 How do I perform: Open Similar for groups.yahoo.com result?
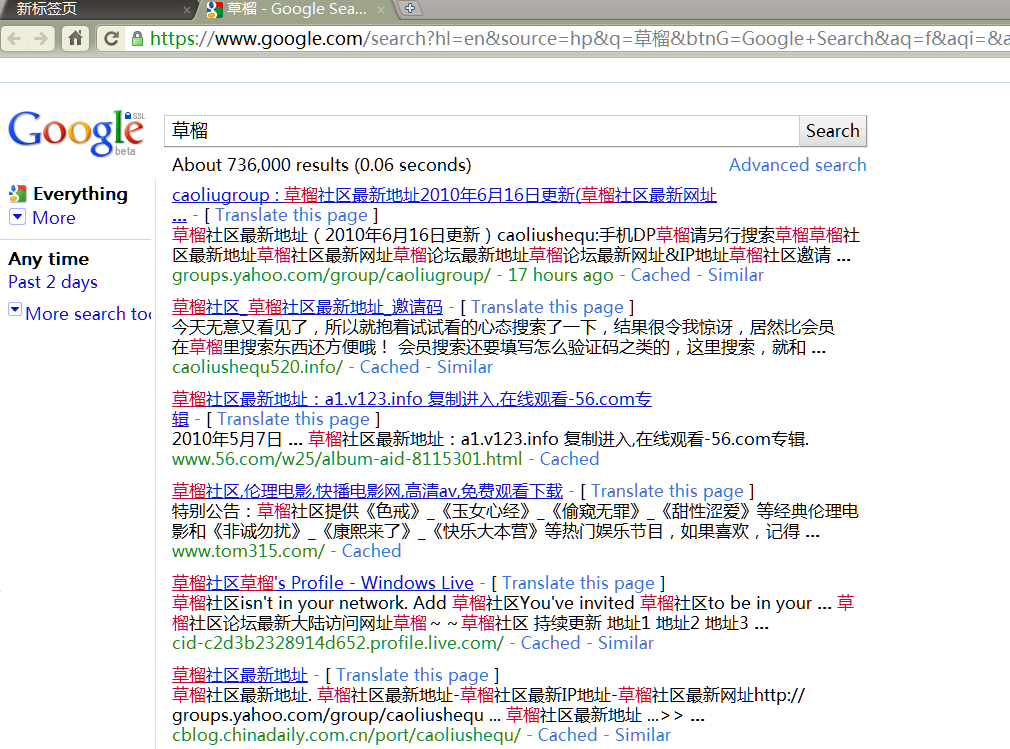736,275
